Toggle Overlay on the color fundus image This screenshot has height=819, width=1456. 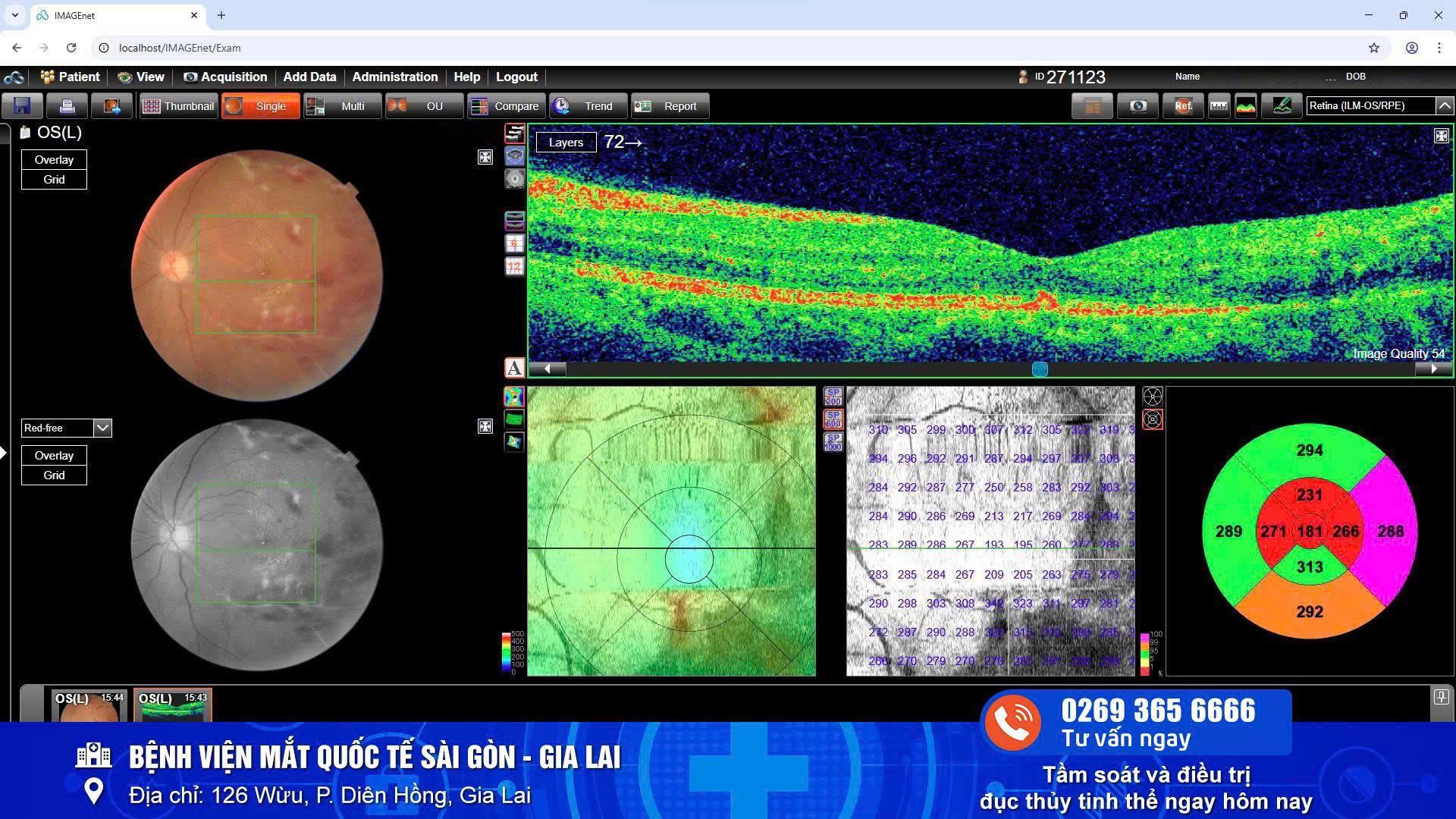[54, 160]
